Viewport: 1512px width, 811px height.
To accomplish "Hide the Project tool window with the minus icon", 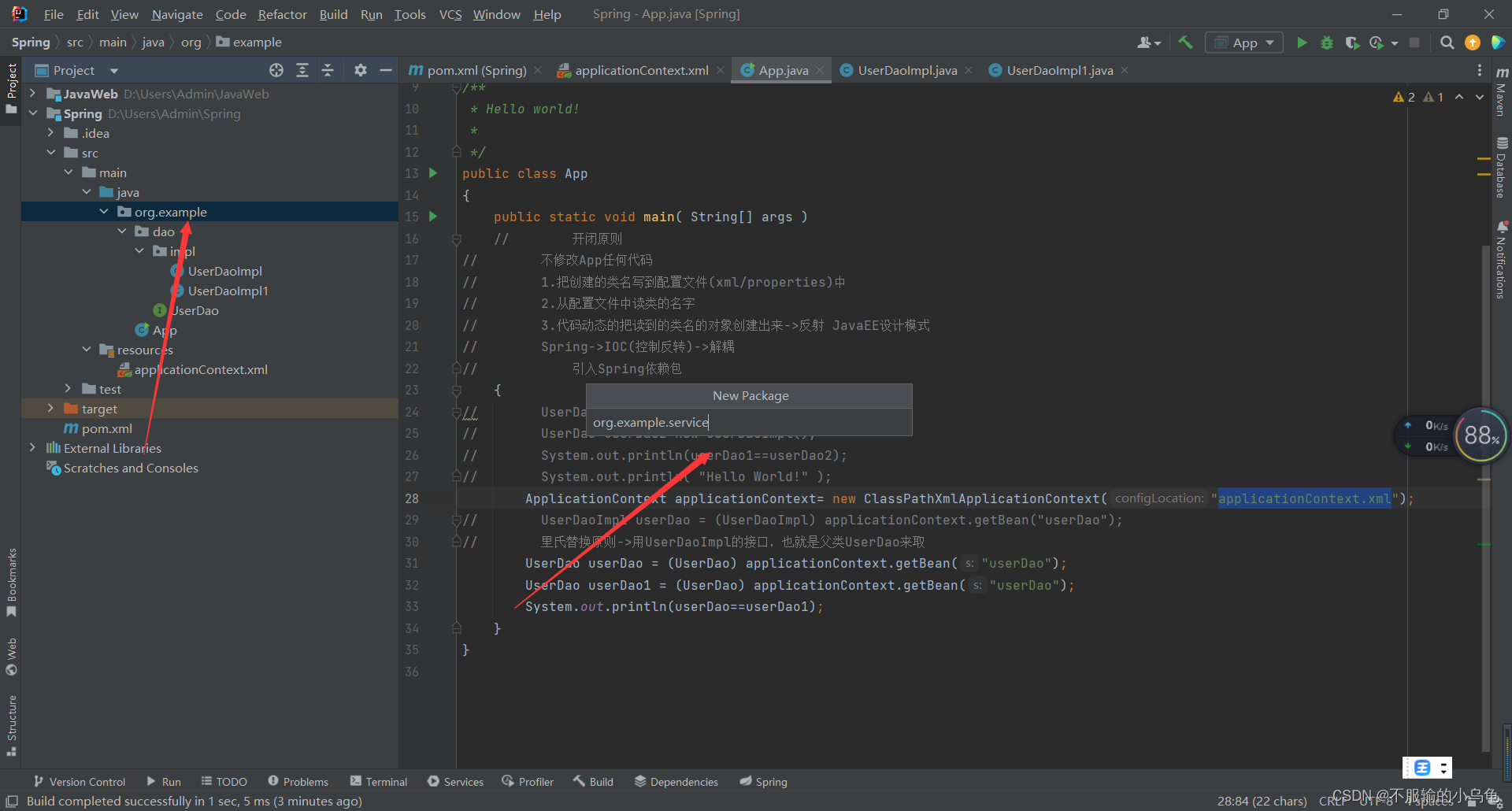I will (x=385, y=70).
